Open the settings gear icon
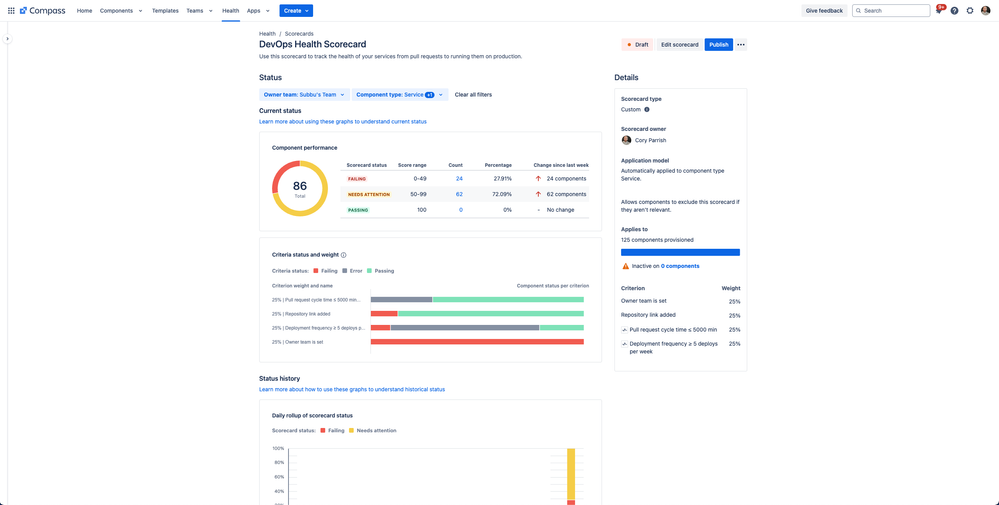Viewport: 999px width, 505px height. pyautogui.click(x=970, y=11)
